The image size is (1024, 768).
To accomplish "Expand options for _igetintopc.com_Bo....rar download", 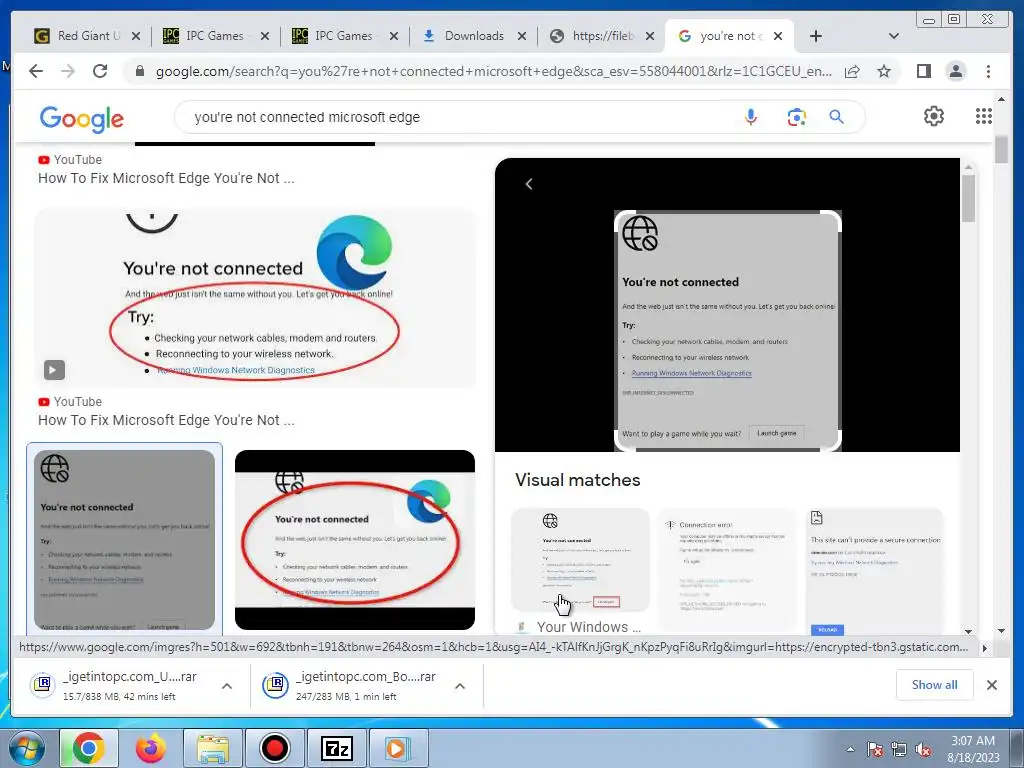I will click(460, 686).
